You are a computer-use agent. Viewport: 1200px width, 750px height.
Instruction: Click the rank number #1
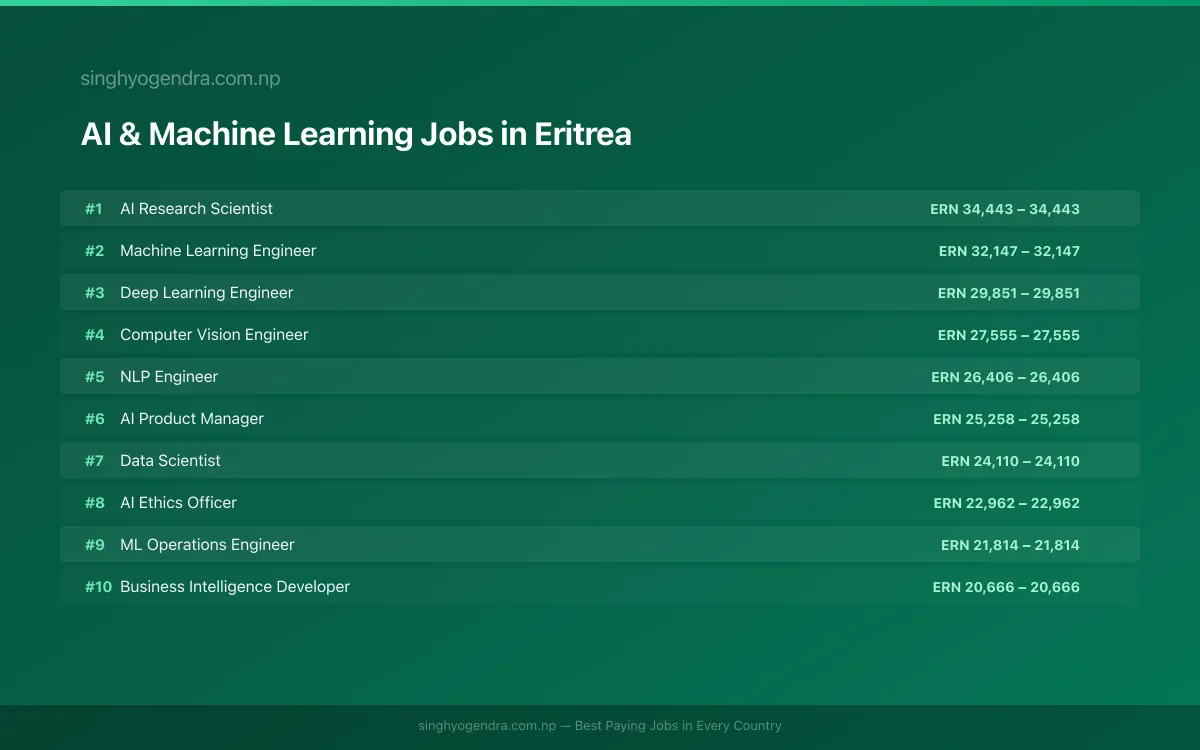tap(94, 209)
